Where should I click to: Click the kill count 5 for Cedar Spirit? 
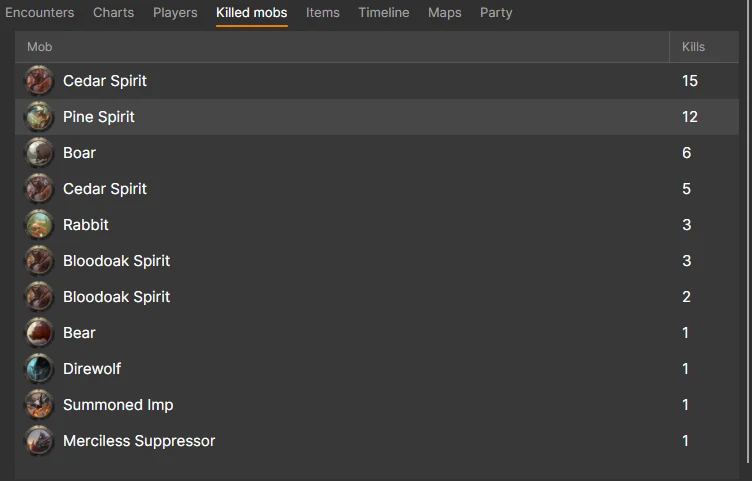[686, 188]
